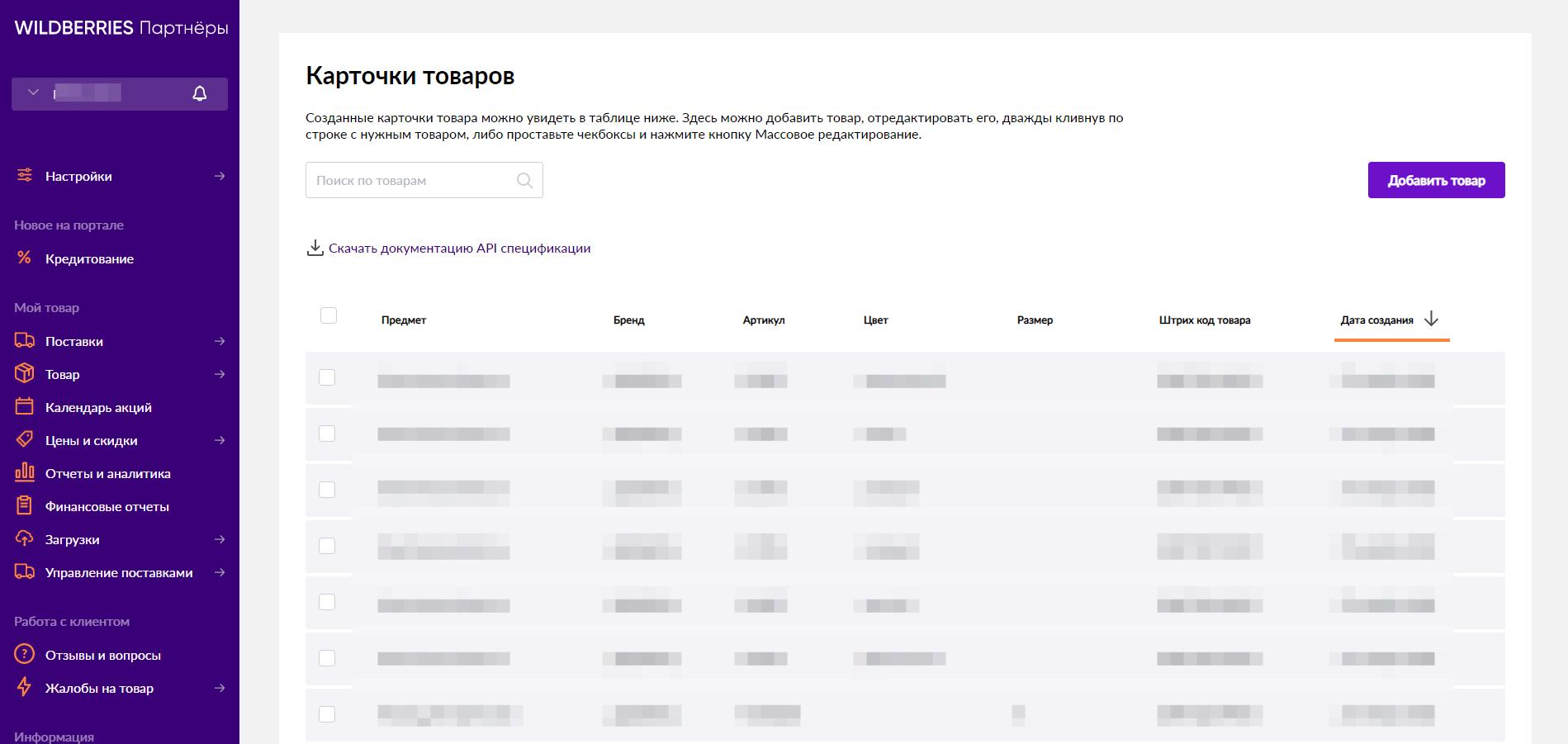This screenshot has height=744, width=1568.
Task: Click the sort arrow next to Дата создания
Action: tap(1432, 320)
